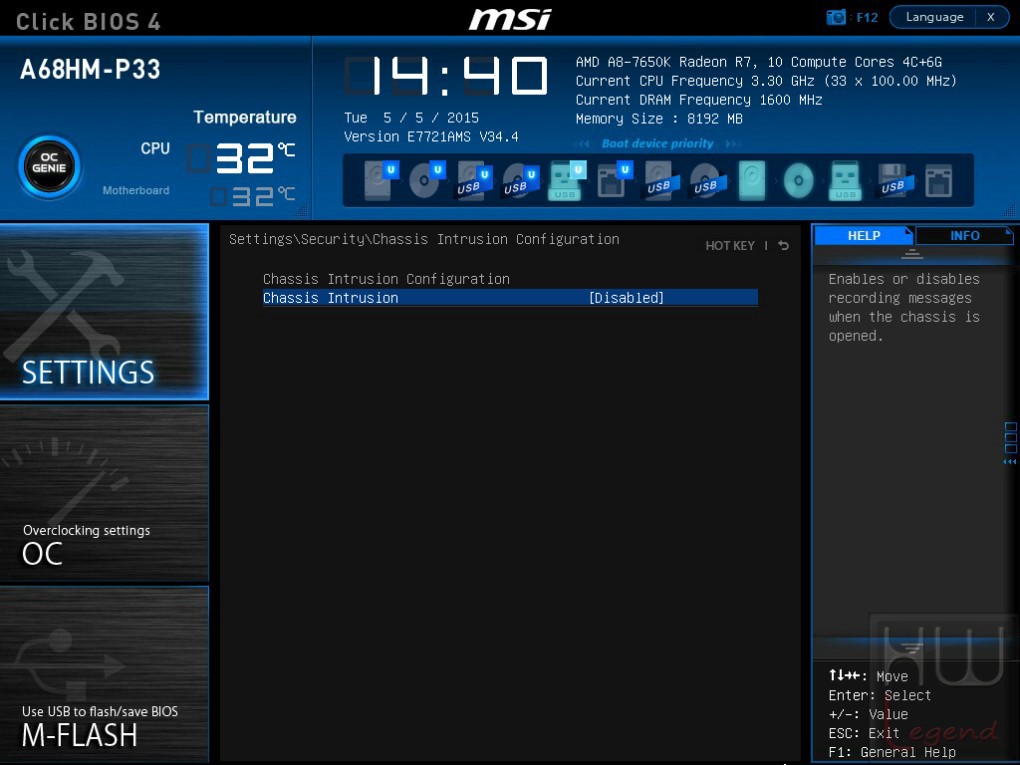This screenshot has width=1020, height=765.
Task: Click the lit legacy CD/DVD boot icon
Action: pyautogui.click(x=798, y=180)
